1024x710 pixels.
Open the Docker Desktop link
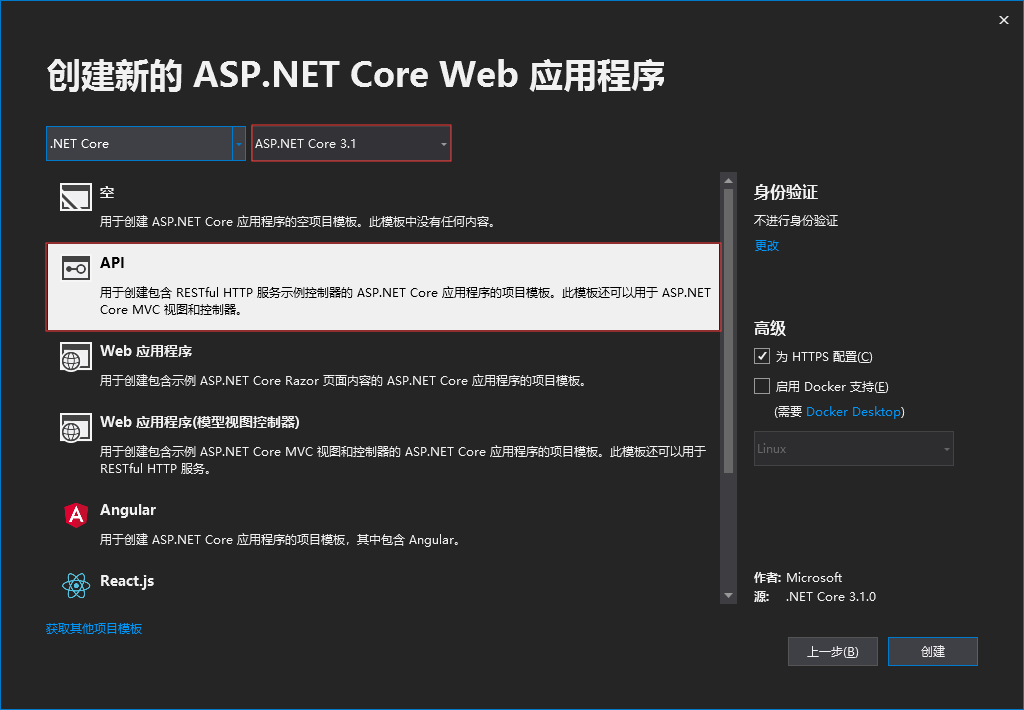854,411
